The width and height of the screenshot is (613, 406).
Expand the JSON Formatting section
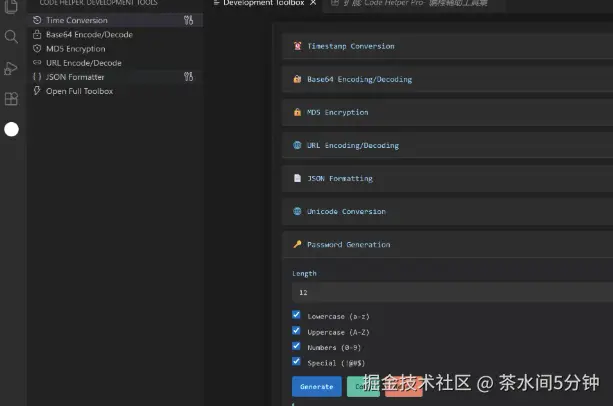tap(448, 179)
